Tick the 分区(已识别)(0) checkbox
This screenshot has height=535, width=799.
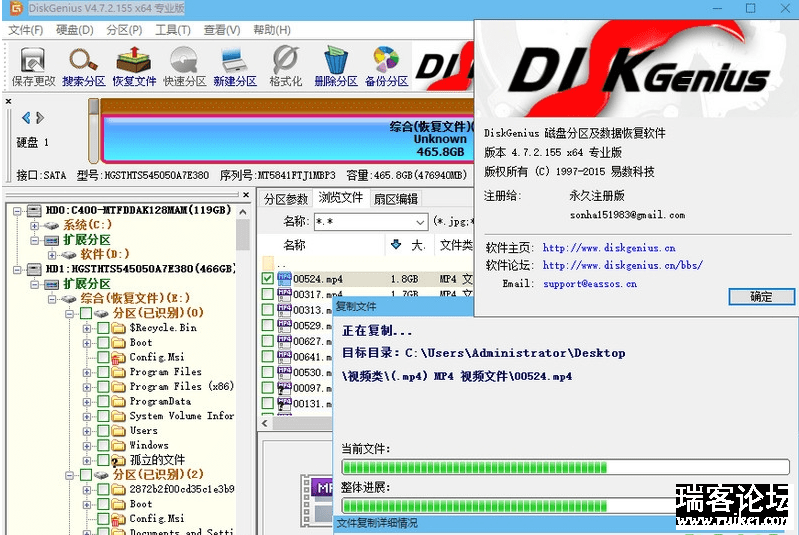(86, 313)
